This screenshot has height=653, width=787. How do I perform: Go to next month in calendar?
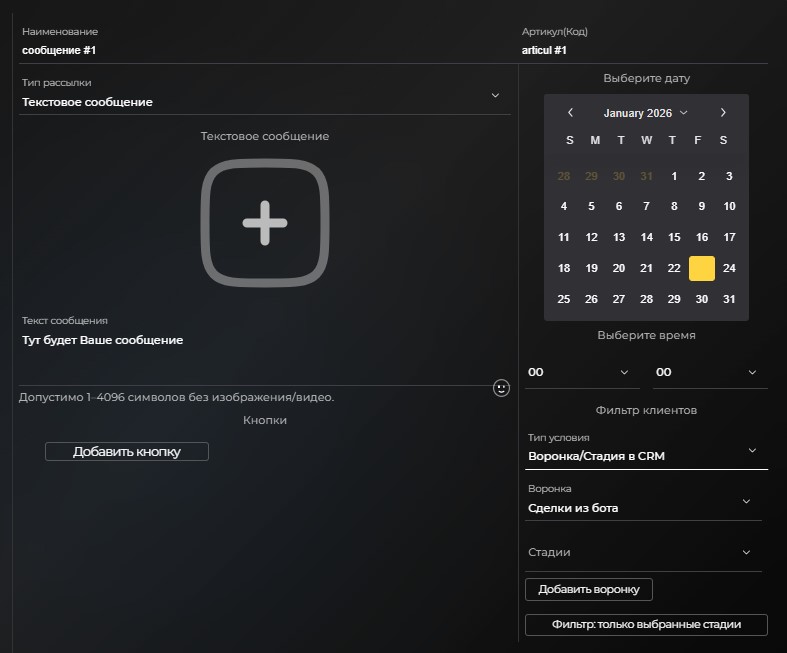point(723,113)
